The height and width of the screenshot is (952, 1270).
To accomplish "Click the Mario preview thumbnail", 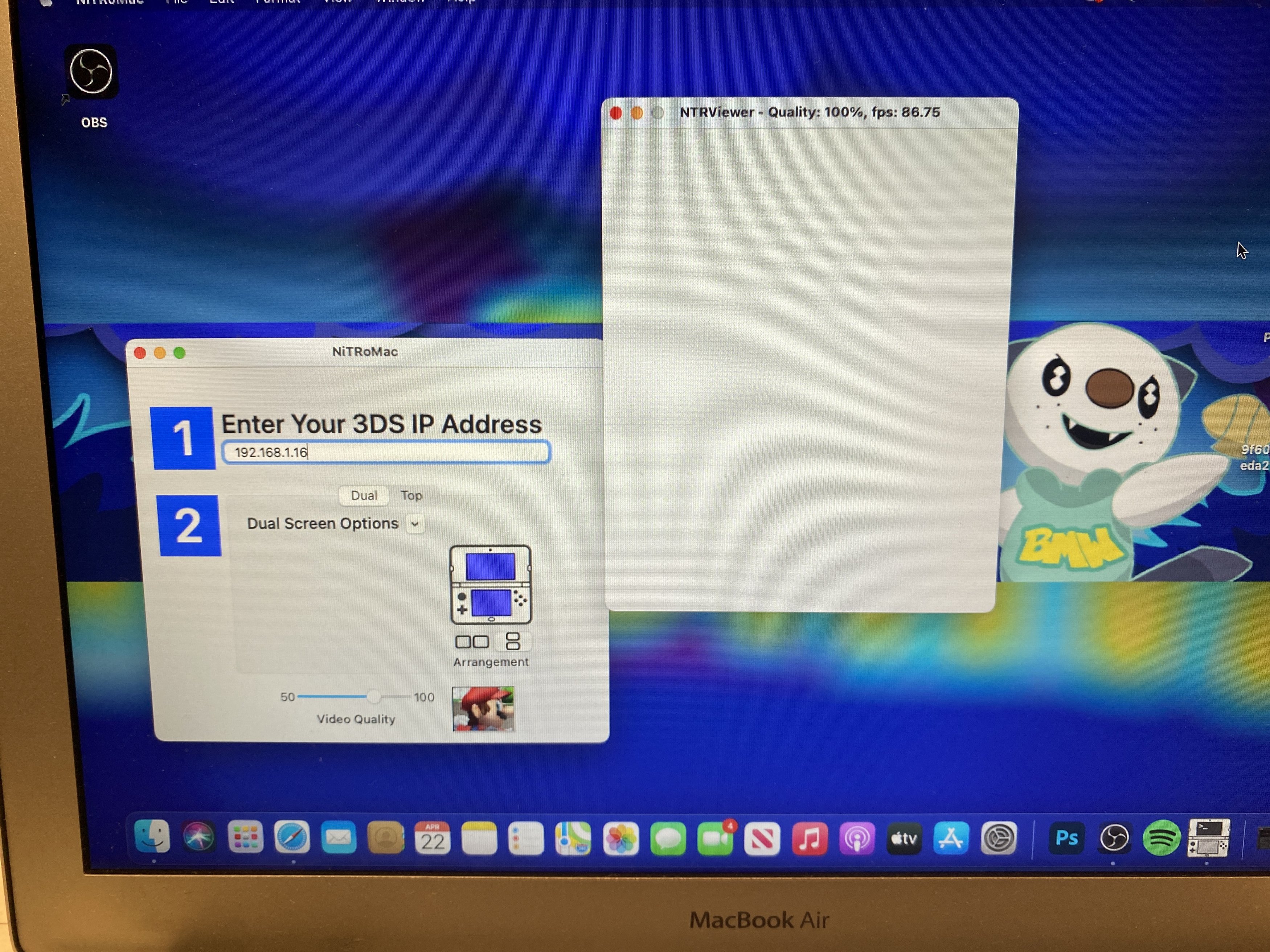I will 483,709.
